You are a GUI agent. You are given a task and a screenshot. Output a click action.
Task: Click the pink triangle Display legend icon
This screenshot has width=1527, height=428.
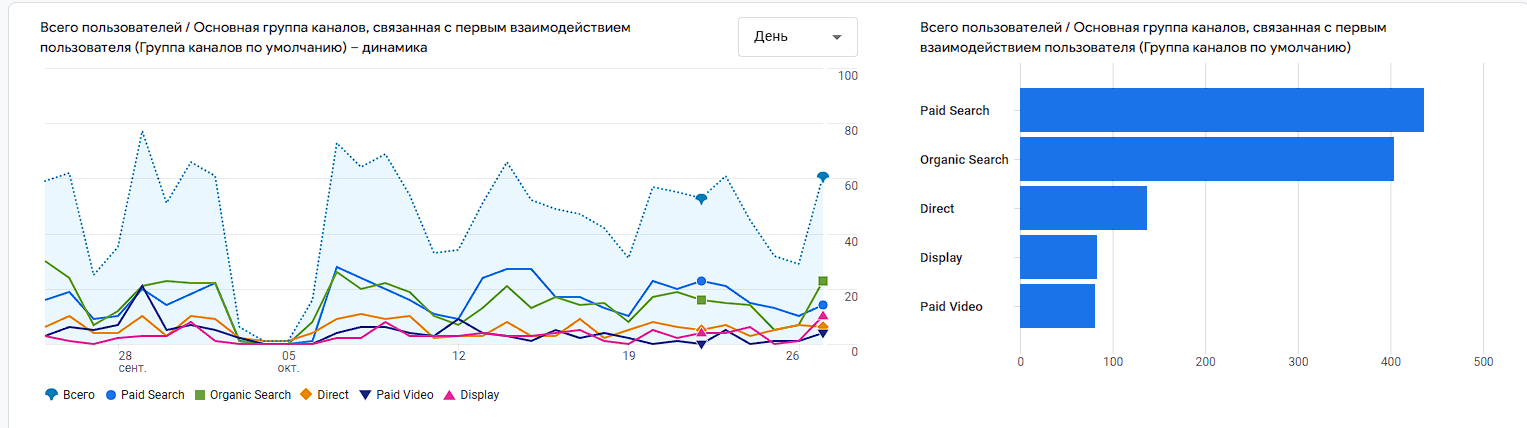point(449,395)
